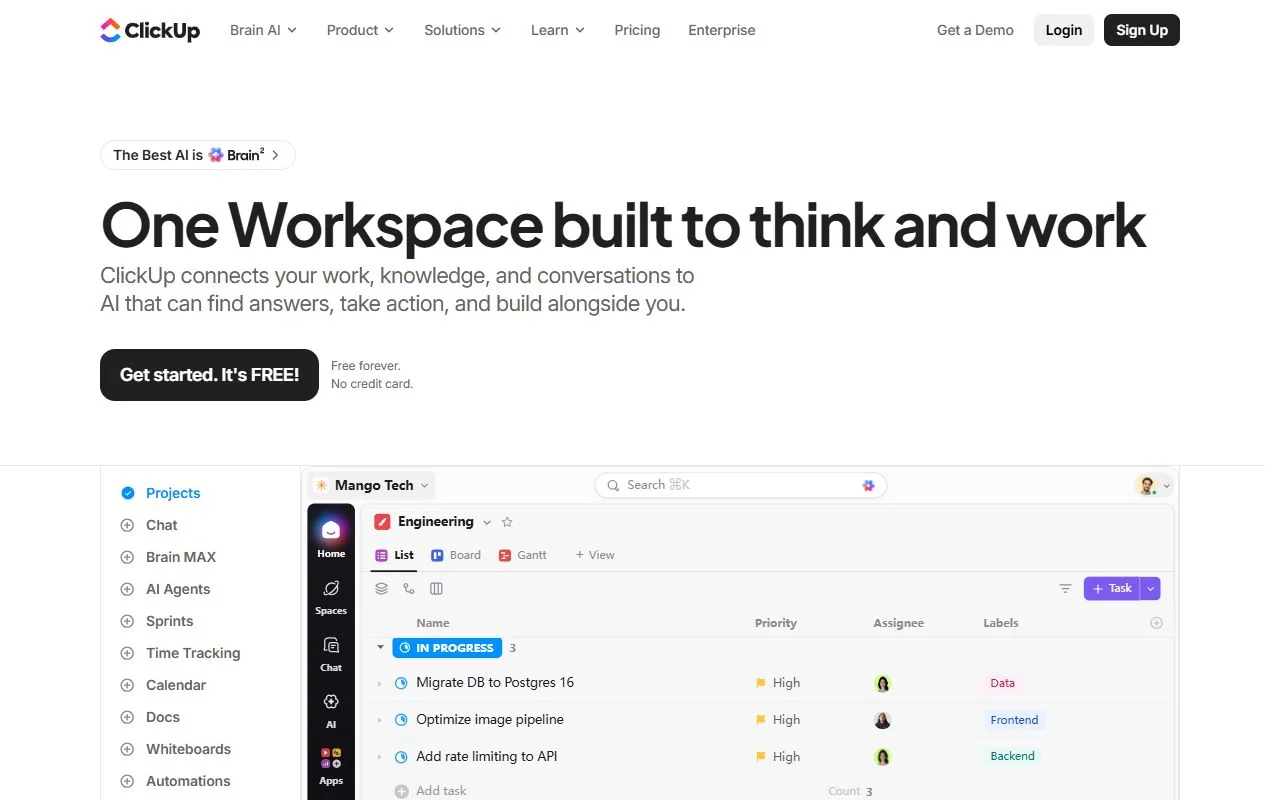Select the checked Projects feature option
Image resolution: width=1280 pixels, height=800 pixels.
pos(160,493)
